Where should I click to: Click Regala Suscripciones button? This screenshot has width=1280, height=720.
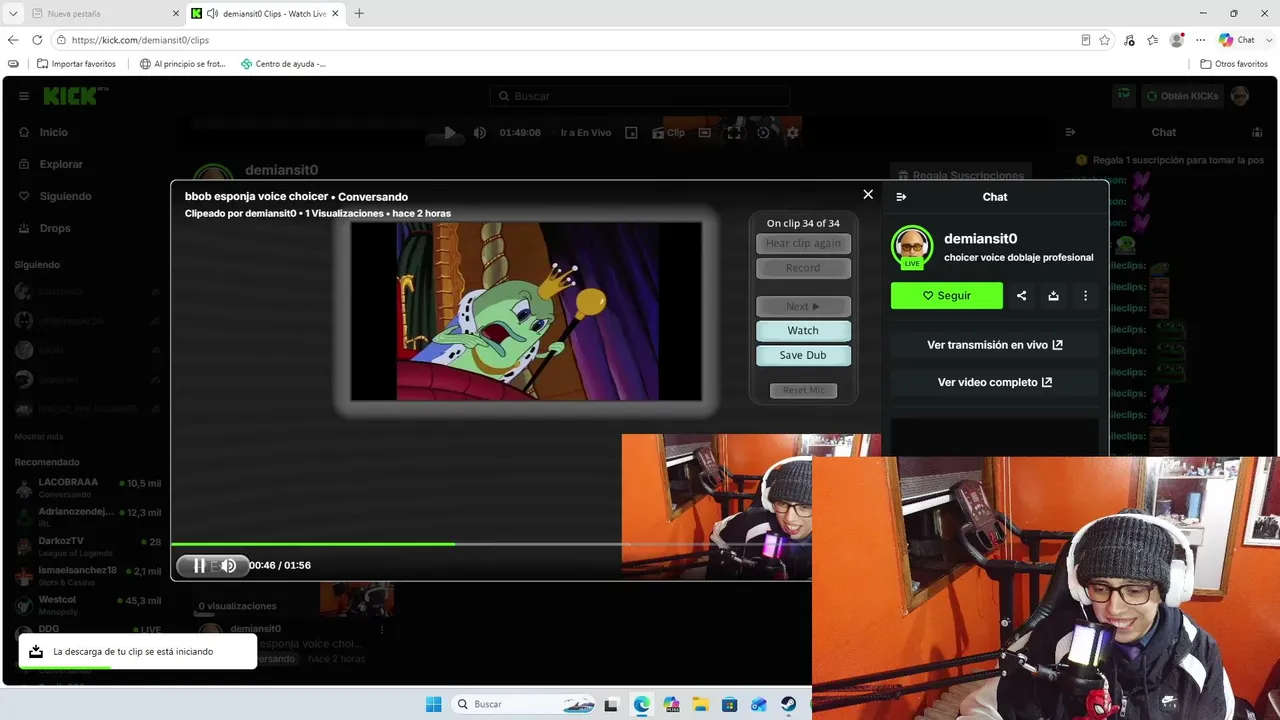pyautogui.click(x=962, y=175)
